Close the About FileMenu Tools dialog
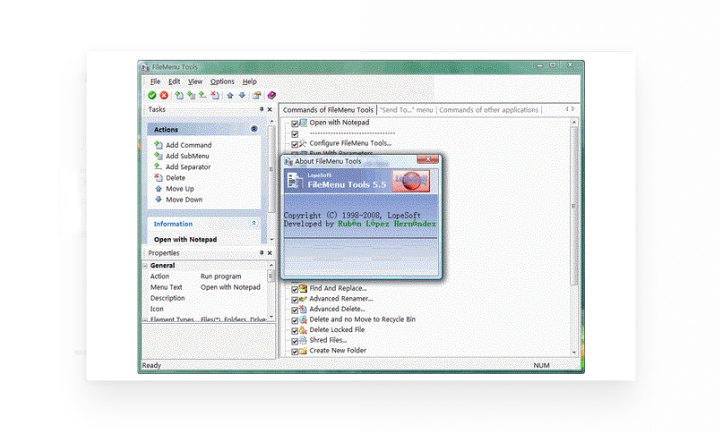The width and height of the screenshot is (720, 432). (428, 159)
